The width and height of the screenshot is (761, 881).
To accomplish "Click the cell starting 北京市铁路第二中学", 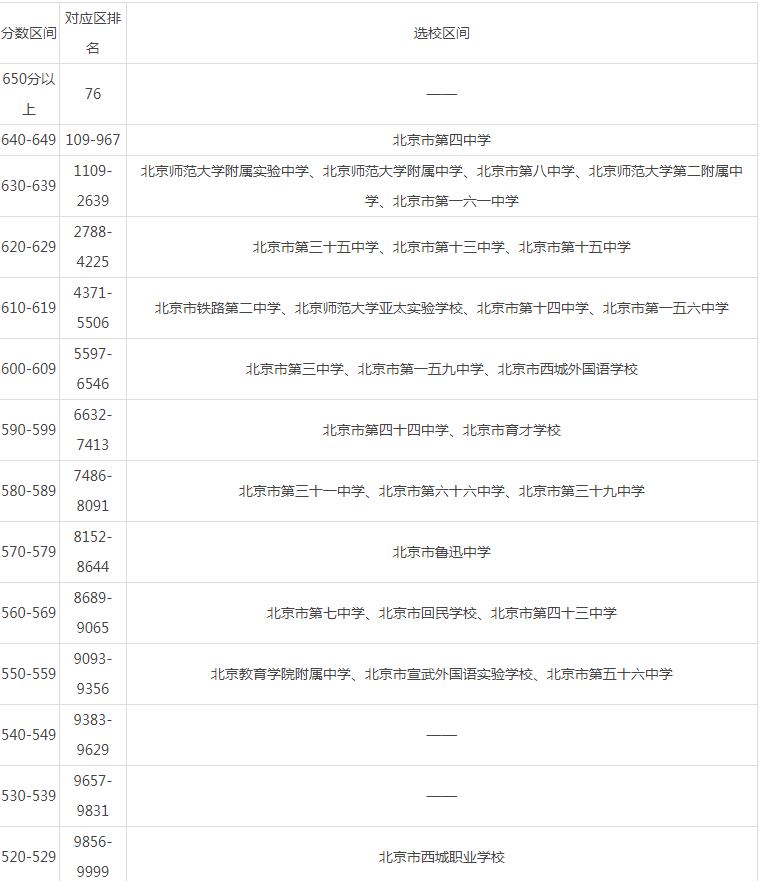I will click(x=442, y=308).
